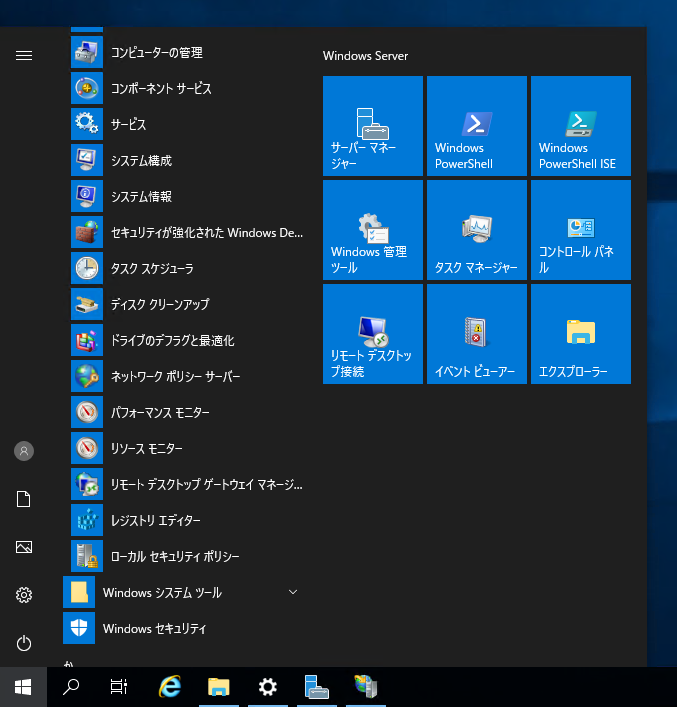Launch リモート デスクトップ接続 tile
677x707 pixels.
[x=372, y=334]
